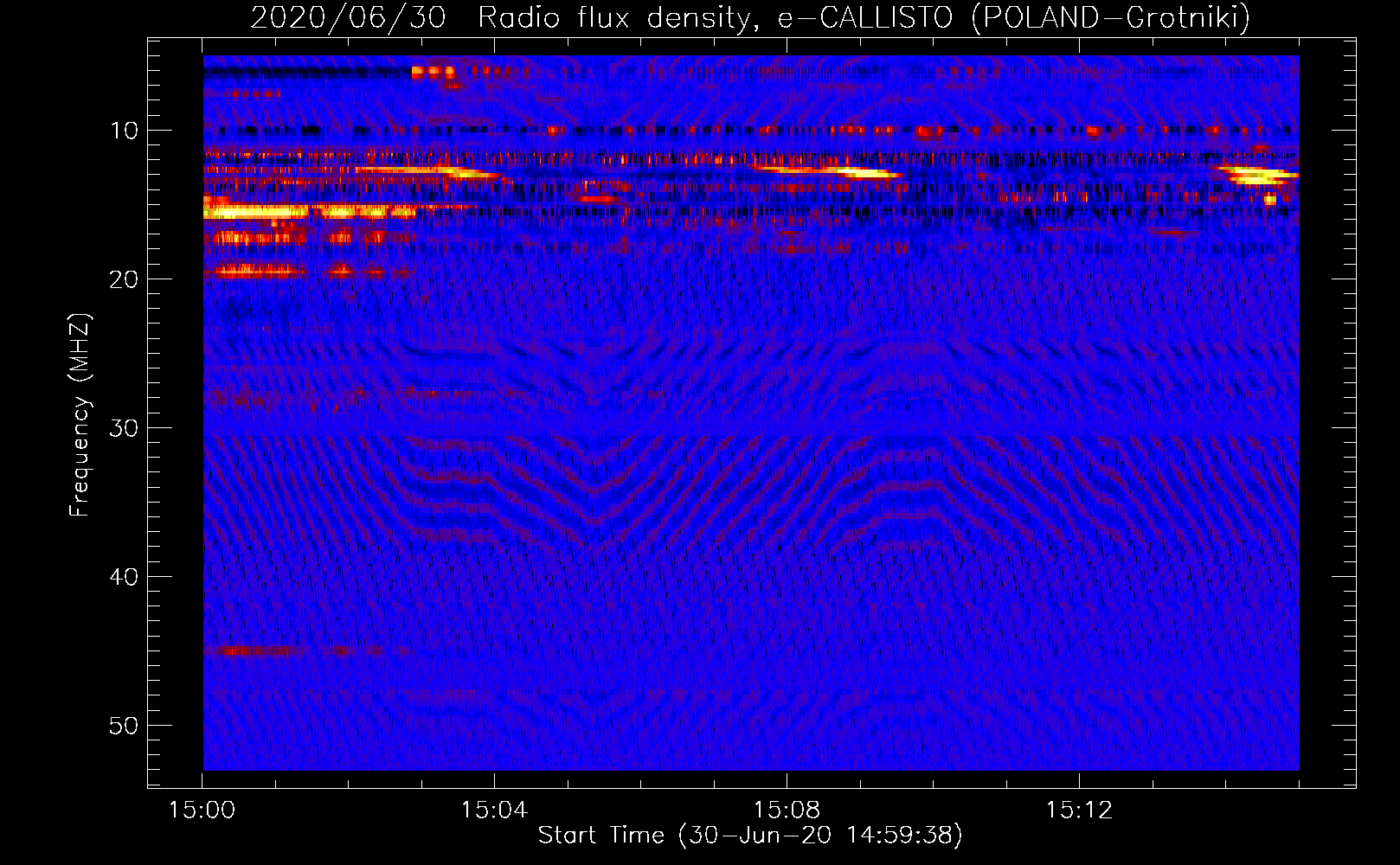Click the '50' frequency tick label
The width and height of the screenshot is (1400, 865).
[x=125, y=726]
